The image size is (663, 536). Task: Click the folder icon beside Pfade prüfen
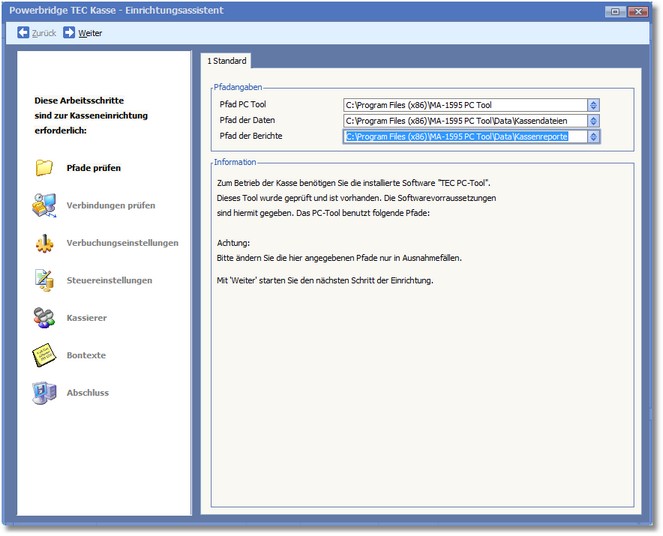[44, 168]
